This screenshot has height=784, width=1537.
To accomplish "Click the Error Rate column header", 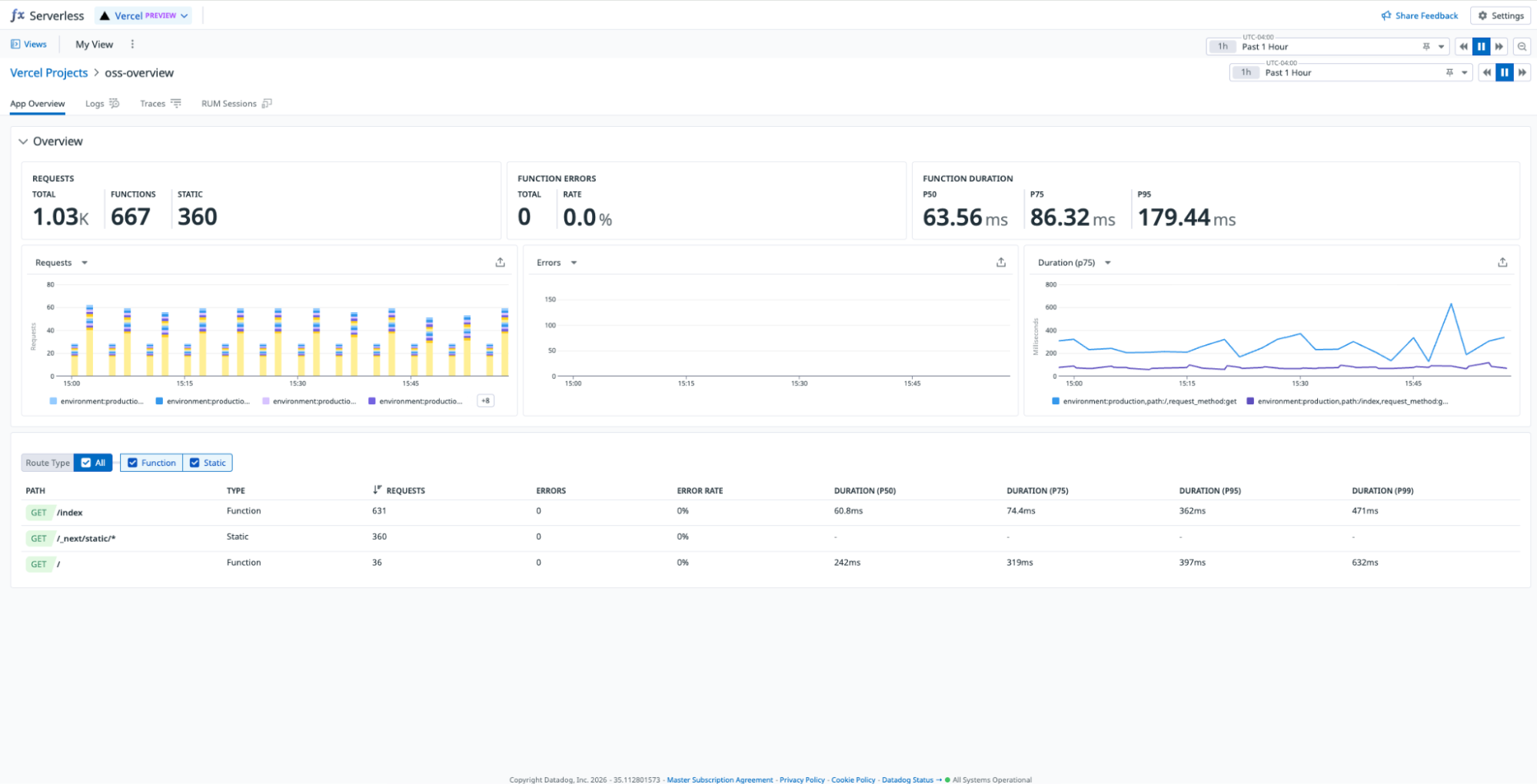I will coord(700,490).
